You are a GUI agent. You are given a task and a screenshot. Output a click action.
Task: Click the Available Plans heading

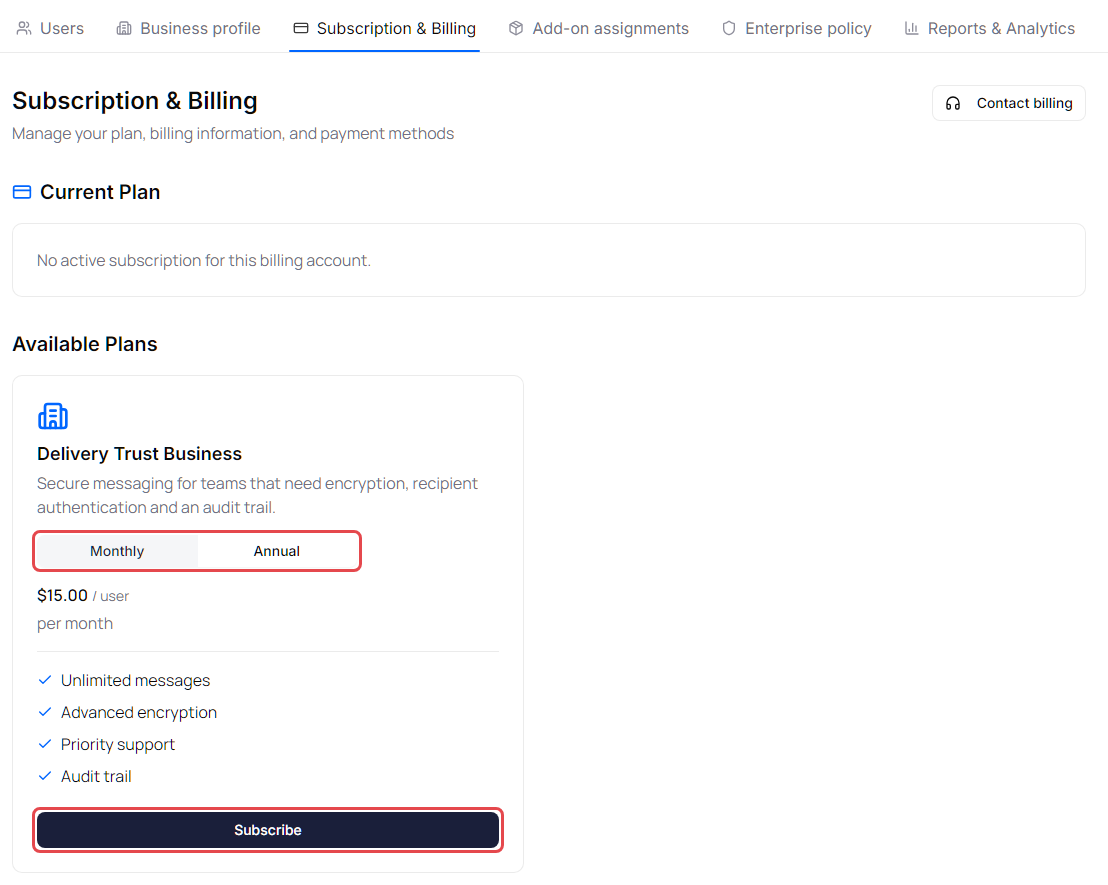[x=85, y=344]
